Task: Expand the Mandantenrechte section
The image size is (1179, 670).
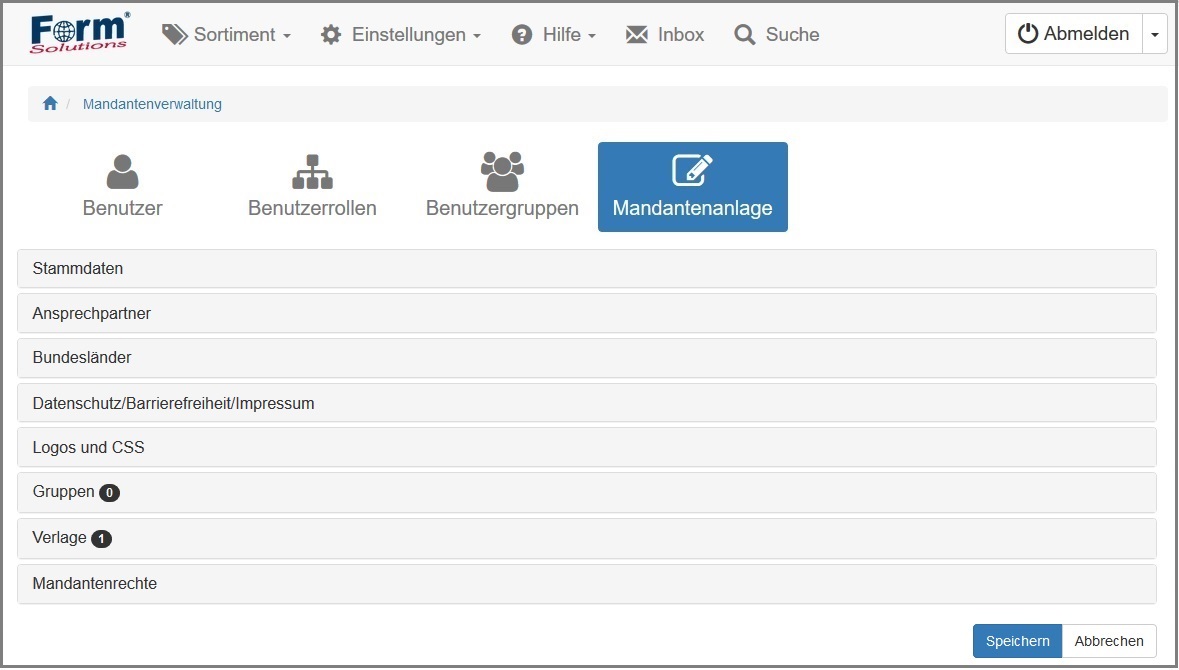Action: 586,584
